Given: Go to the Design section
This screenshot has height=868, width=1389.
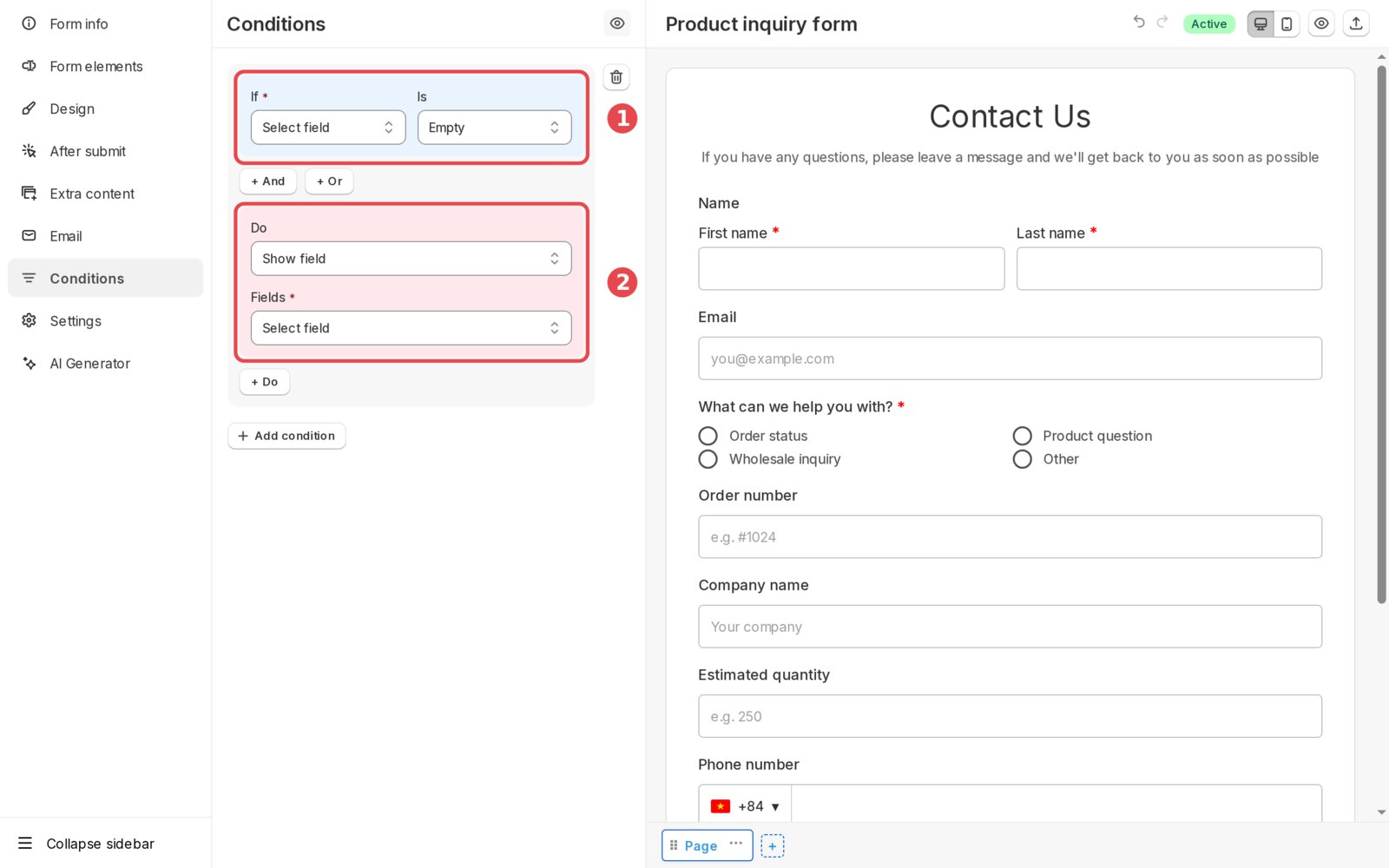Looking at the screenshot, I should pyautogui.click(x=106, y=108).
